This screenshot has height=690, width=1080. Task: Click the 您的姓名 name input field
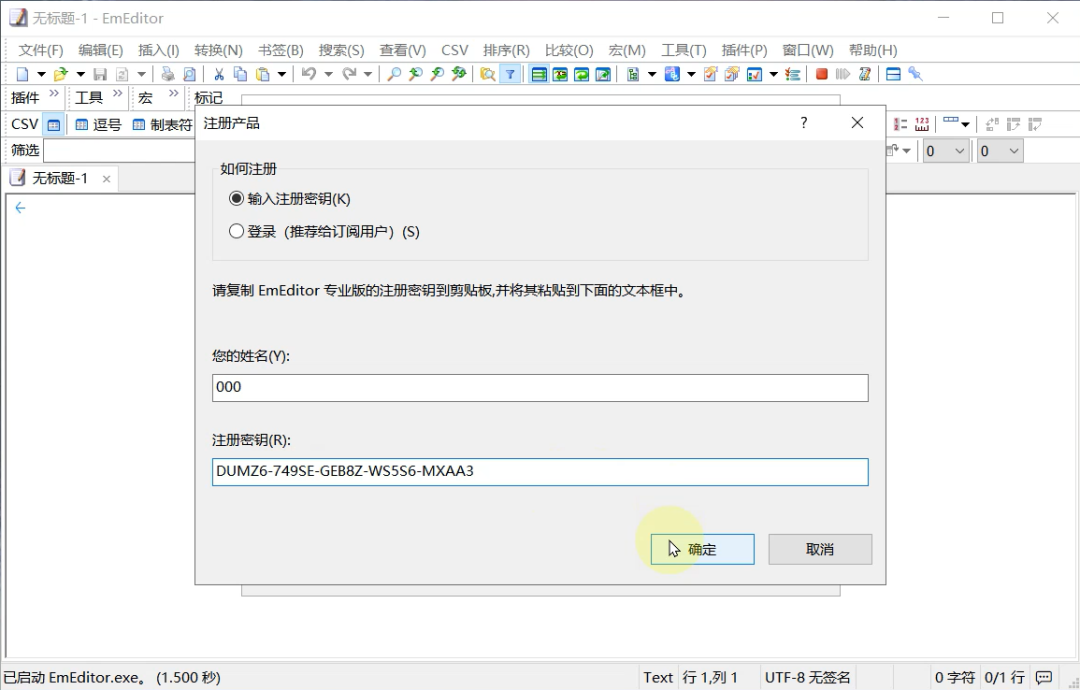tap(540, 388)
